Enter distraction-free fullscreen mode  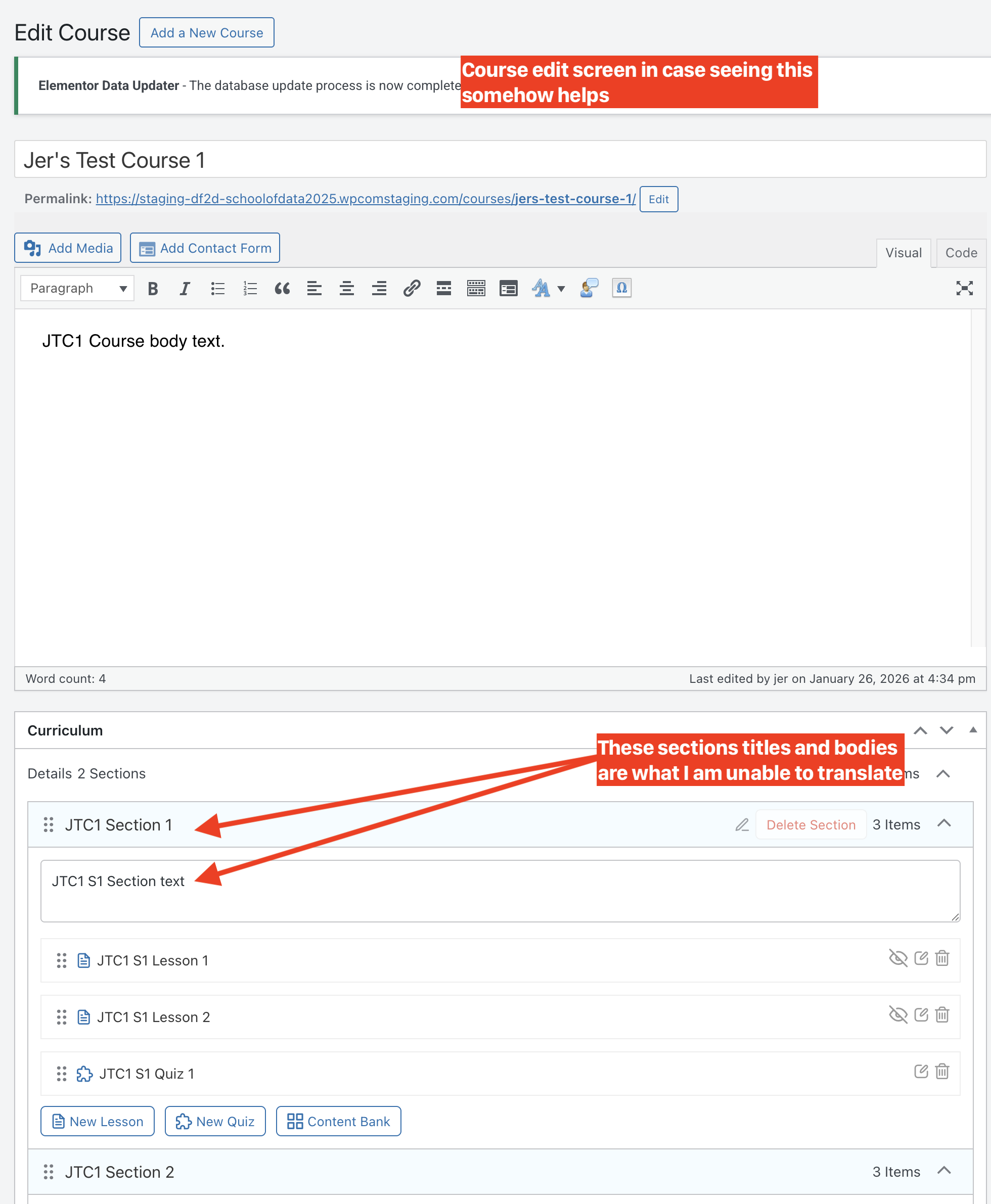point(964,288)
